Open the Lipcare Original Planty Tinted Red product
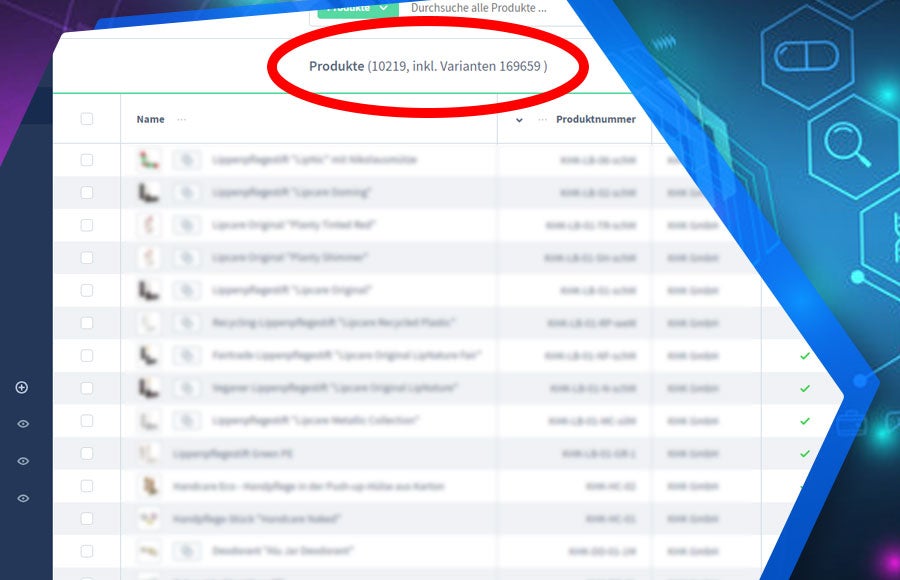 tap(293, 225)
